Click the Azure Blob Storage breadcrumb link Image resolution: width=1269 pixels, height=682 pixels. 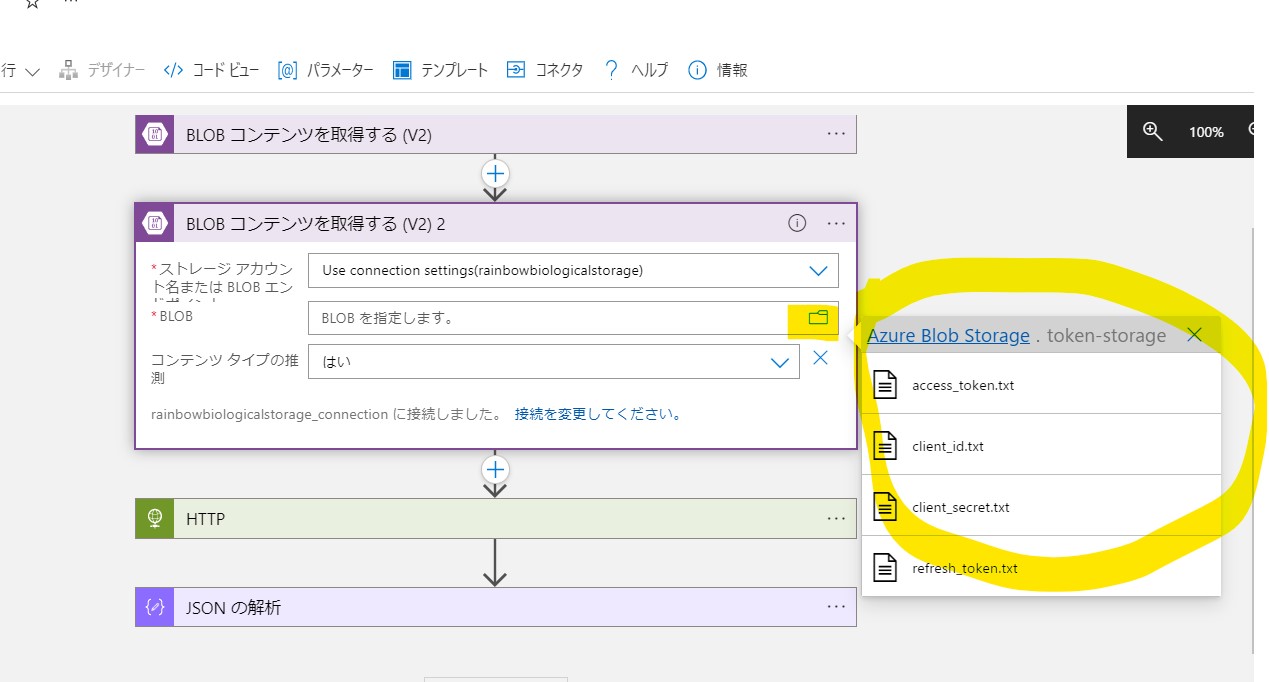coord(948,336)
